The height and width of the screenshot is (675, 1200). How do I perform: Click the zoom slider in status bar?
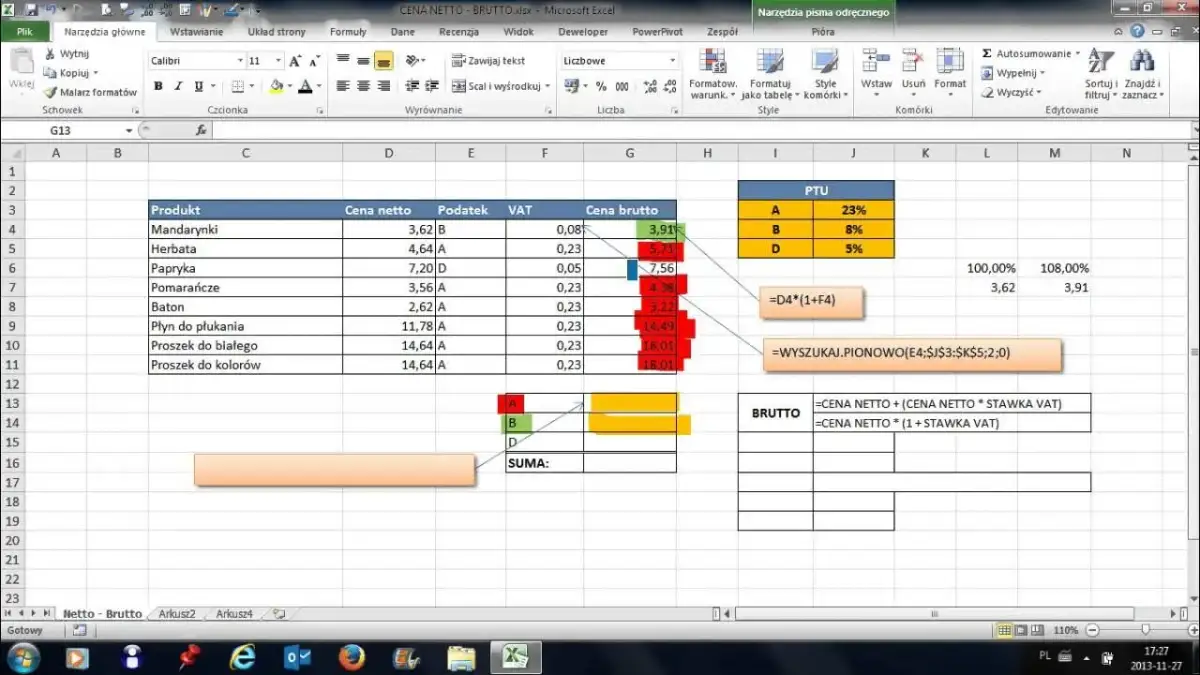pyautogui.click(x=1145, y=630)
